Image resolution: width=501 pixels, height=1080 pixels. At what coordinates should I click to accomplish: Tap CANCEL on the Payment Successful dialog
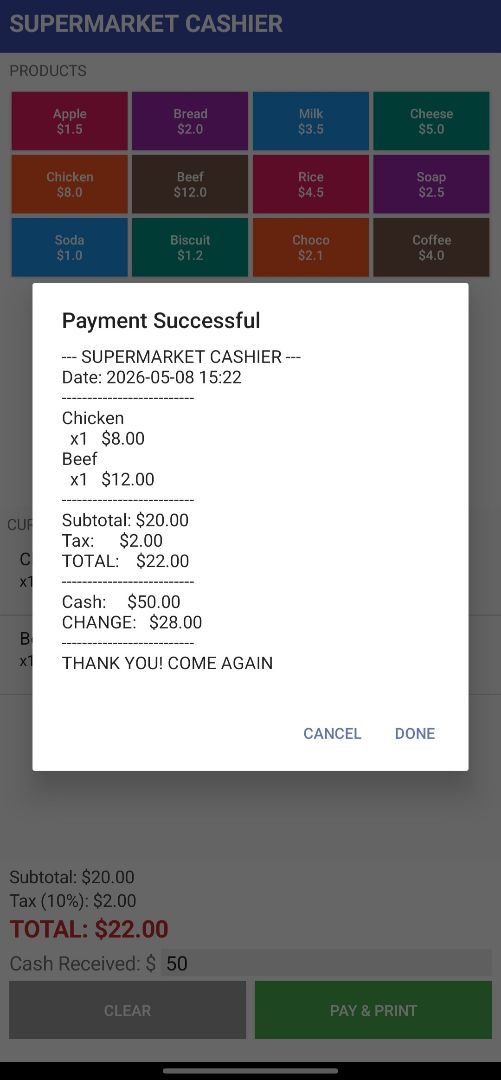tap(332, 734)
